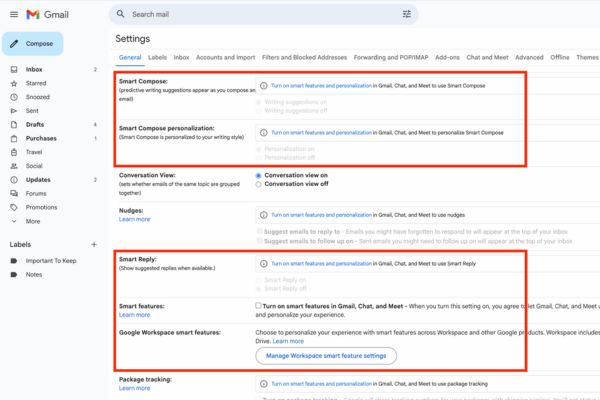The image size is (600, 400).
Task: Open the Chat and Meet tab
Action: coord(487,57)
